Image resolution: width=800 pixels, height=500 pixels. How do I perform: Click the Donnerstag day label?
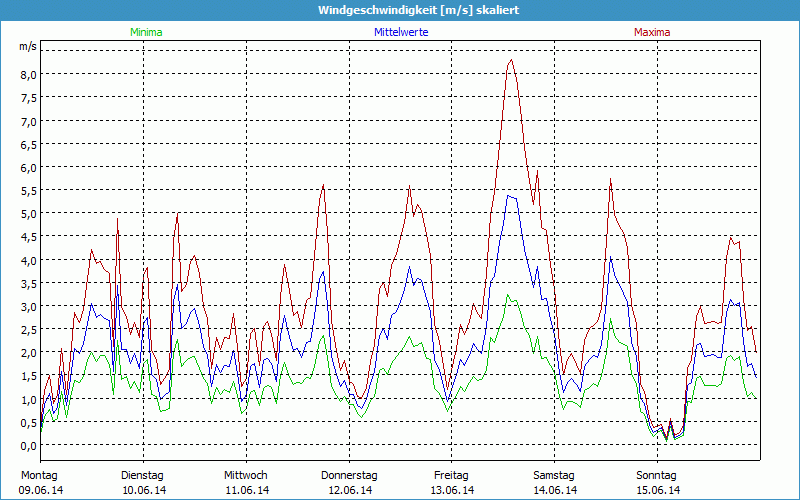[x=349, y=476]
